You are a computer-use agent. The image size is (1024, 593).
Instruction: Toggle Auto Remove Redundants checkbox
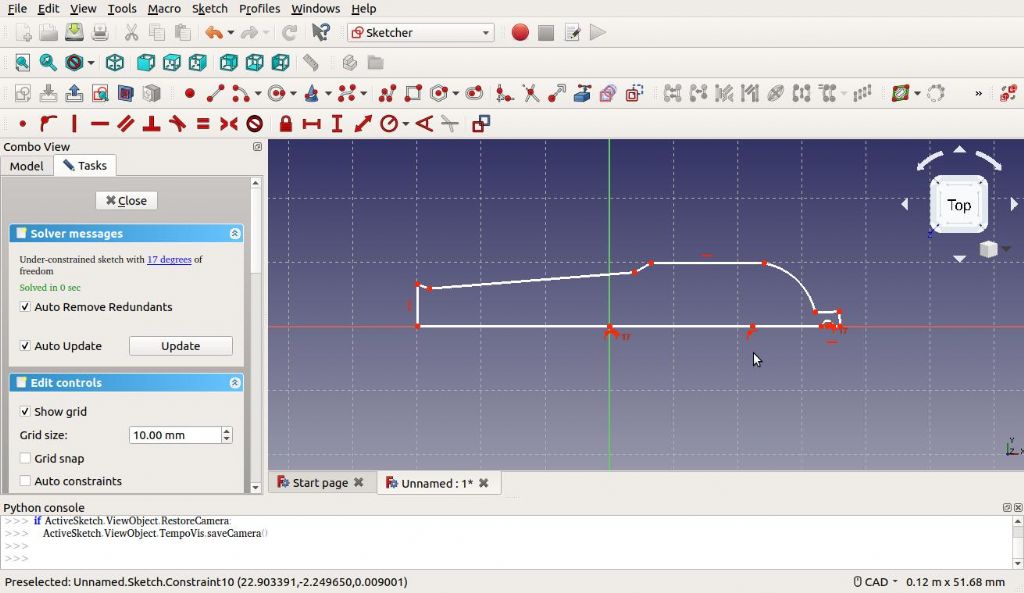click(x=25, y=307)
